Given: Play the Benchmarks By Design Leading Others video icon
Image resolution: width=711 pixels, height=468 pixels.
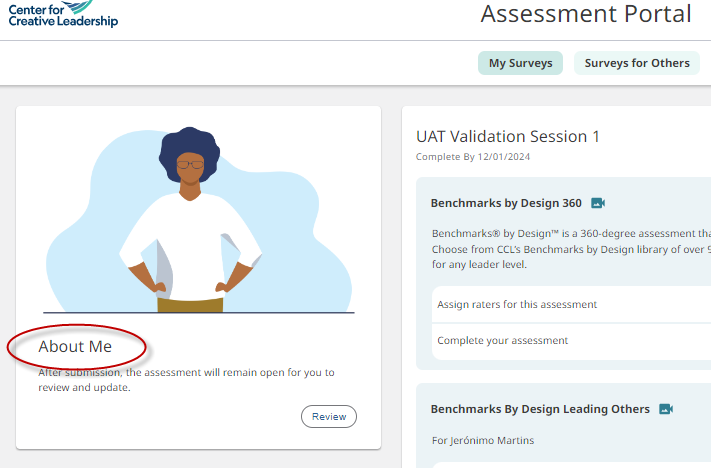Looking at the screenshot, I should pyautogui.click(x=666, y=409).
